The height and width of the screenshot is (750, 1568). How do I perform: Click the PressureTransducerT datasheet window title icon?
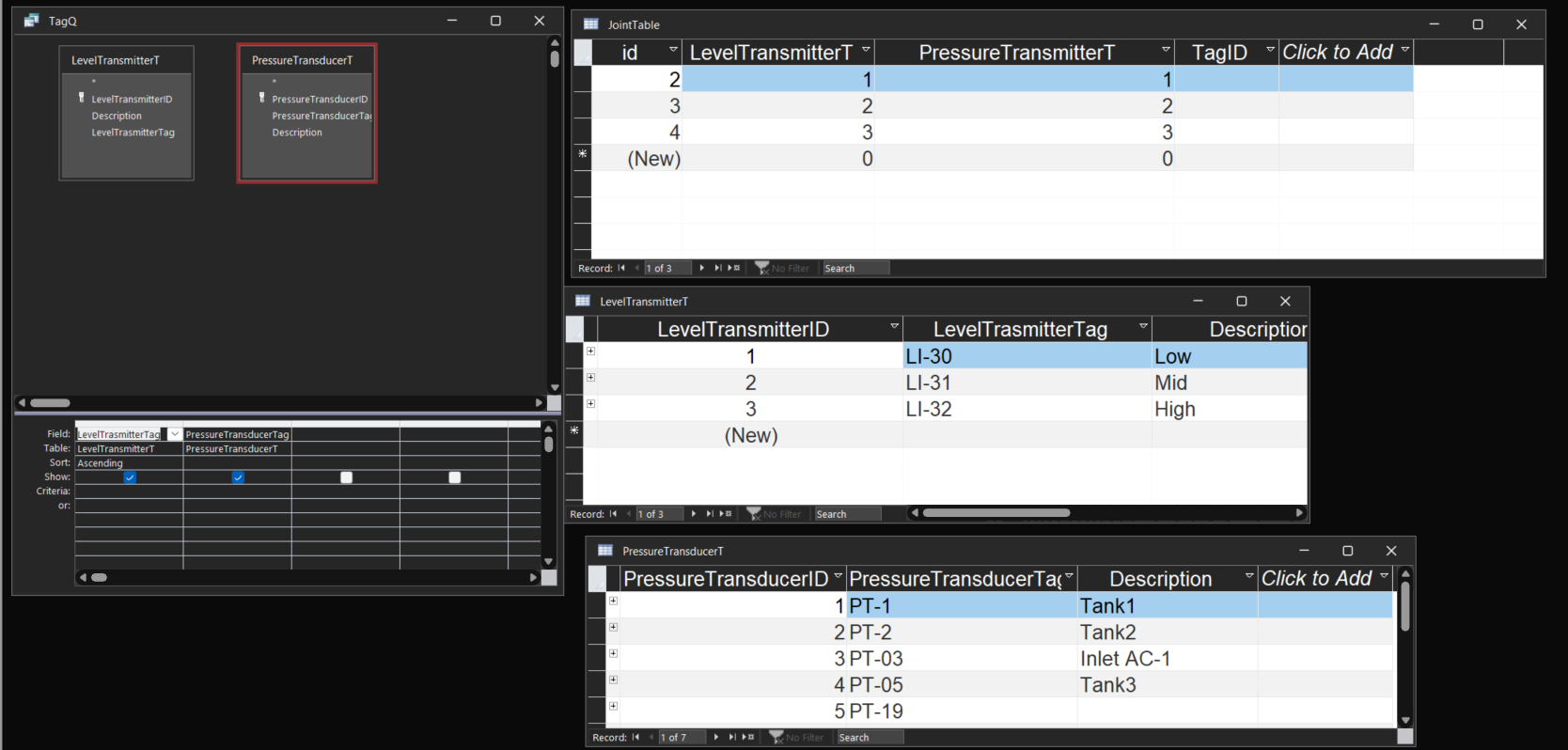[x=605, y=551]
